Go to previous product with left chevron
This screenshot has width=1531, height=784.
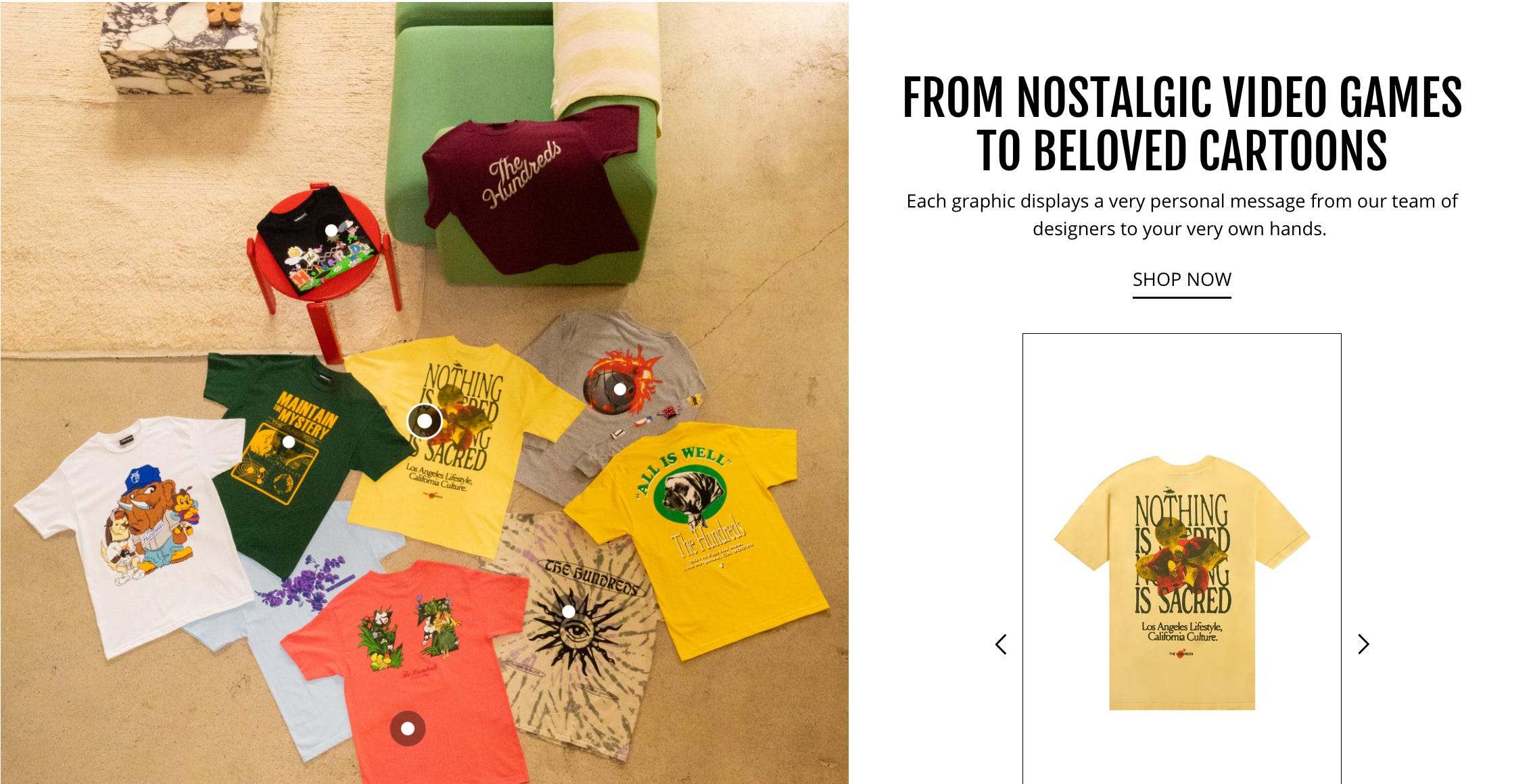1002,644
